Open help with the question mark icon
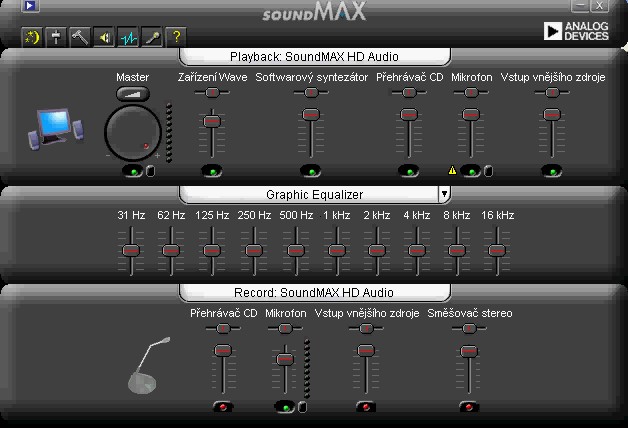628x428 pixels. 176,38
